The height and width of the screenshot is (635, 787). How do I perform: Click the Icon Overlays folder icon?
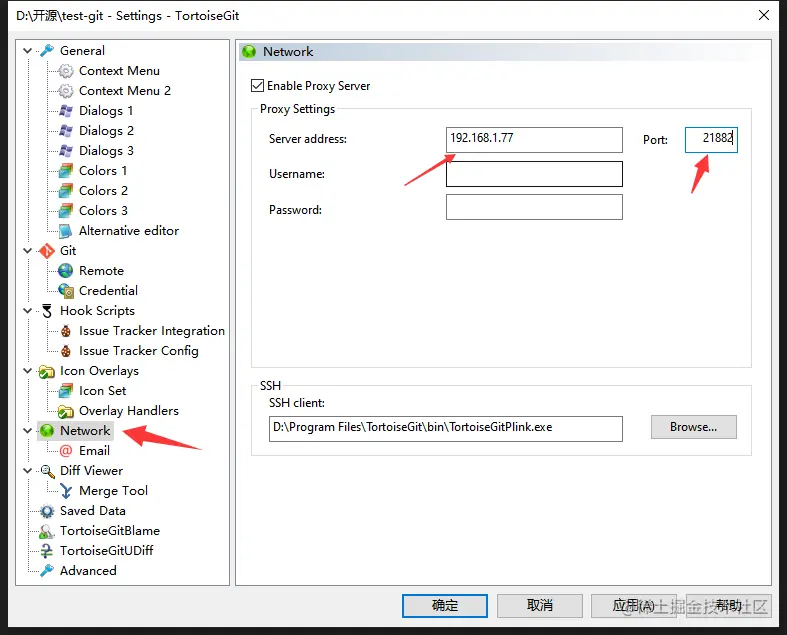[x=47, y=371]
